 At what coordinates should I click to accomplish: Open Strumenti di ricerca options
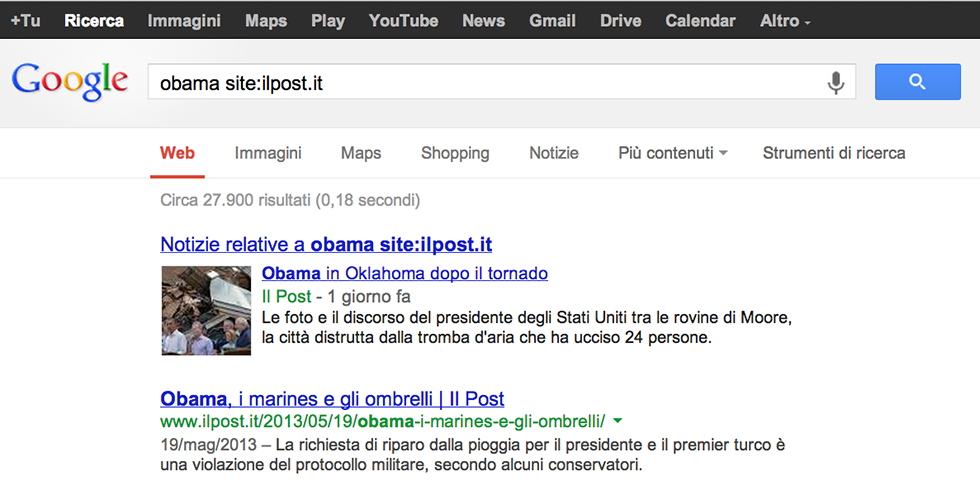(834, 153)
